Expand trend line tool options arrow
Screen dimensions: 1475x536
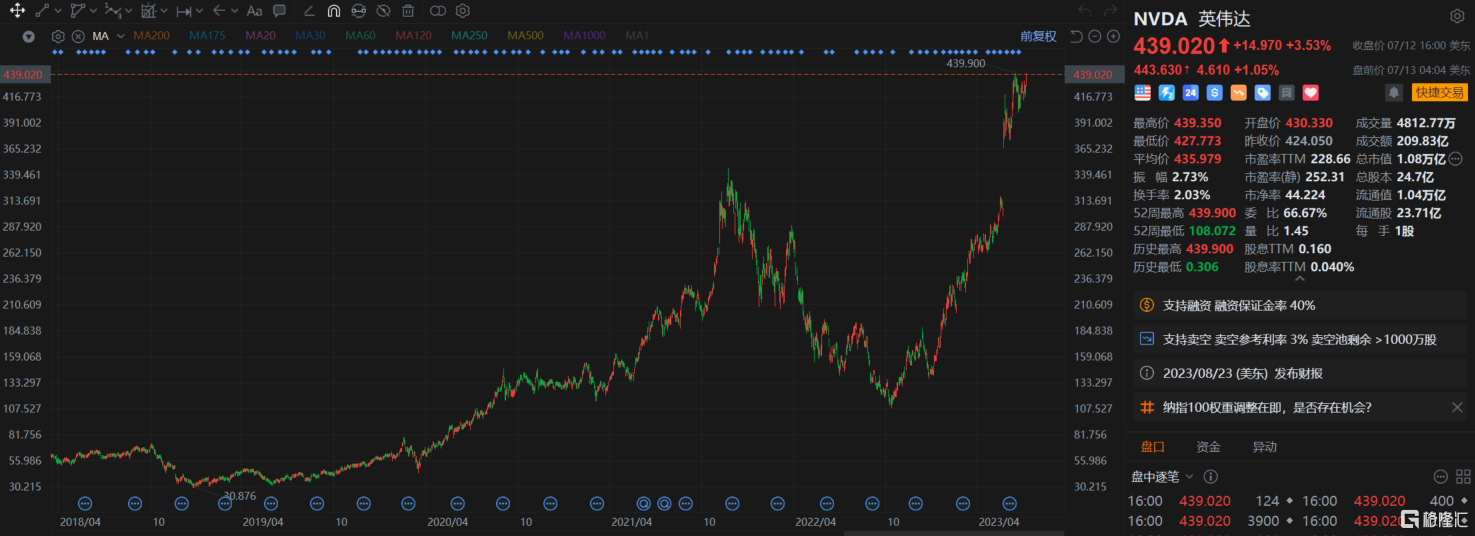(58, 11)
